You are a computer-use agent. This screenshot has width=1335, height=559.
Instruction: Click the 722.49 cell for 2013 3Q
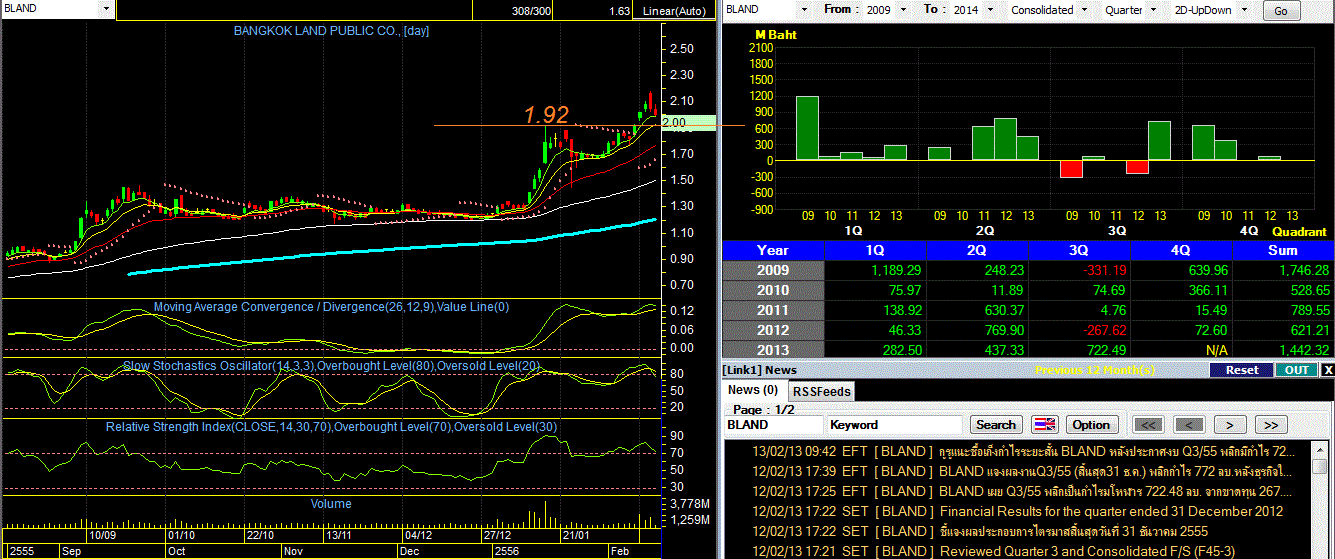click(x=1079, y=350)
